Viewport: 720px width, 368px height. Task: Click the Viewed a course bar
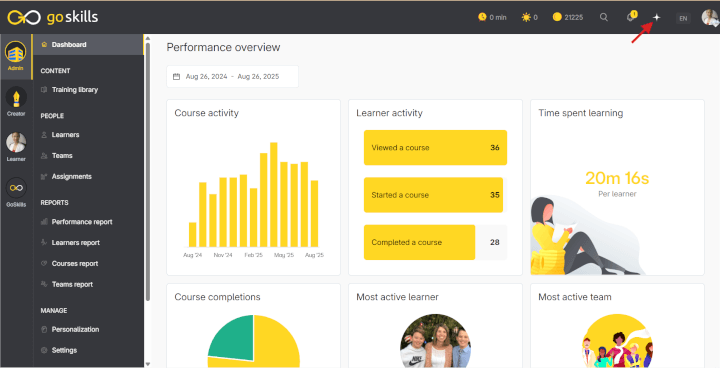pyautogui.click(x=435, y=147)
